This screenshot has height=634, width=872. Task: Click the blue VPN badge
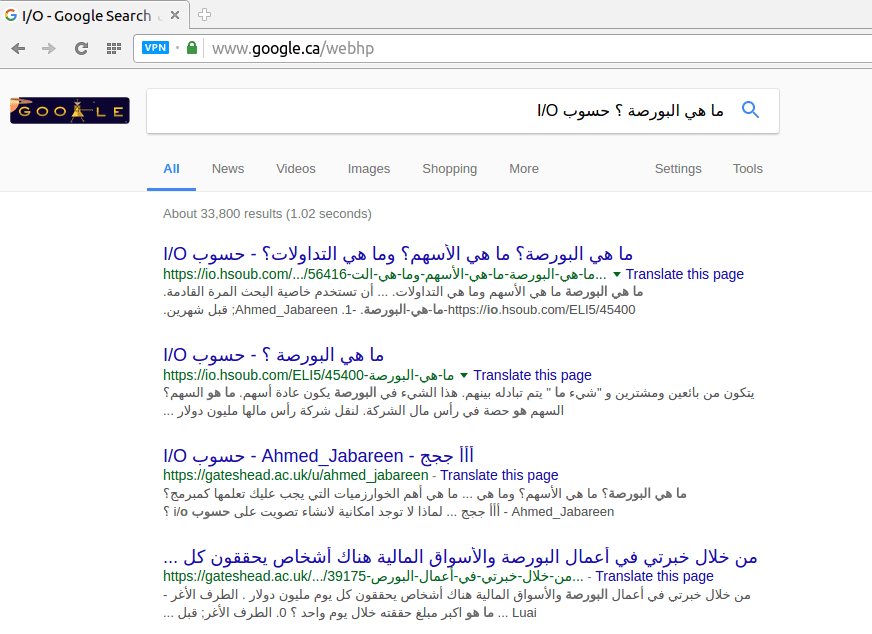coord(155,48)
